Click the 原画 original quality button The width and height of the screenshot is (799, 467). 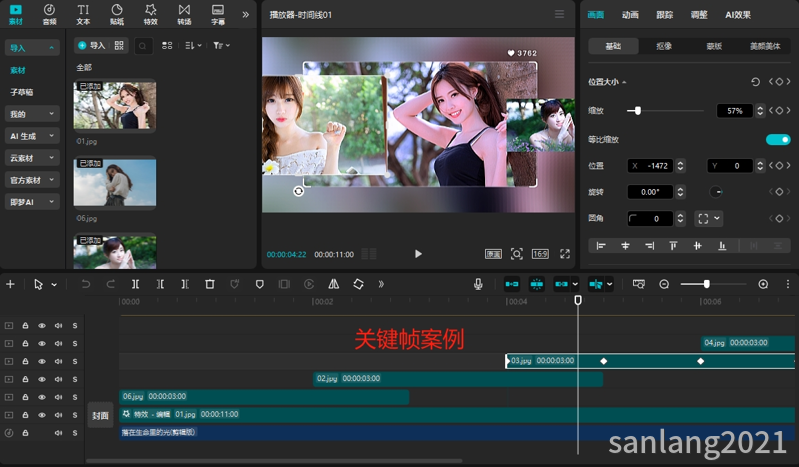[493, 254]
